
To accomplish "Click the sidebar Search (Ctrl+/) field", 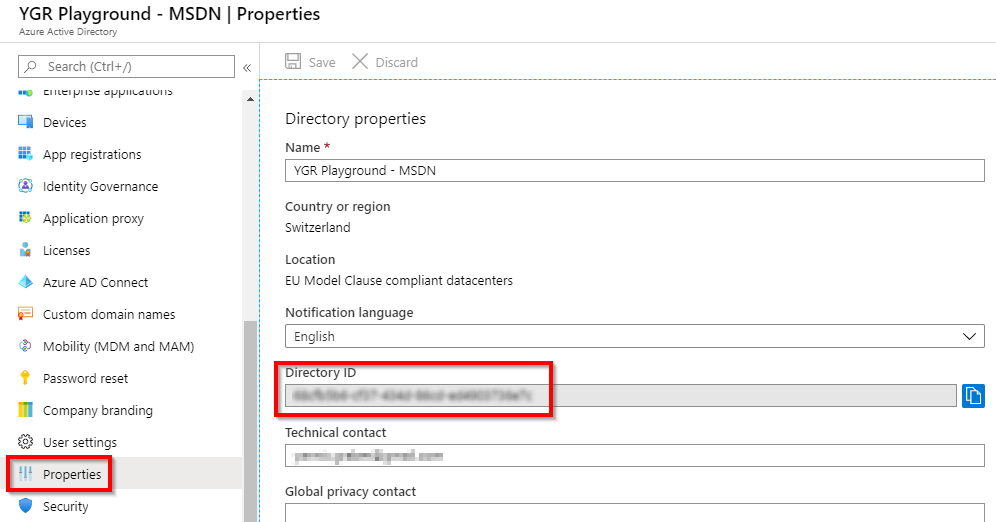I will pyautogui.click(x=126, y=67).
